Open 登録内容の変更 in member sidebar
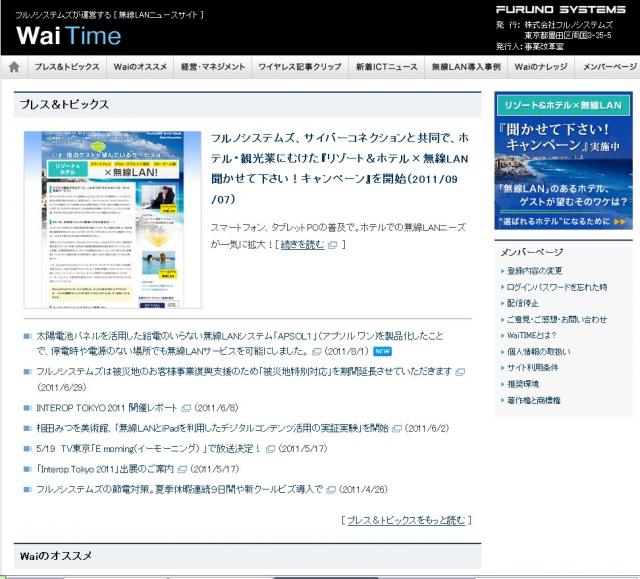The image size is (640, 579). click(x=534, y=271)
